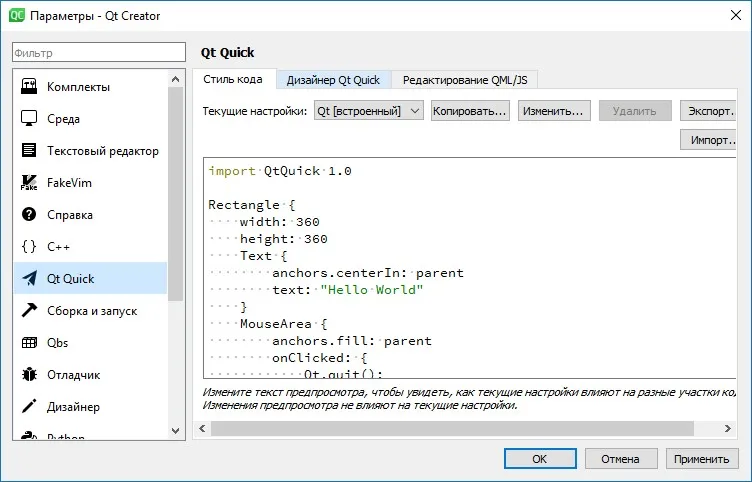Open the Build & Run (Сборка и запуск) hammer icon
The image size is (752, 482).
[29, 310]
